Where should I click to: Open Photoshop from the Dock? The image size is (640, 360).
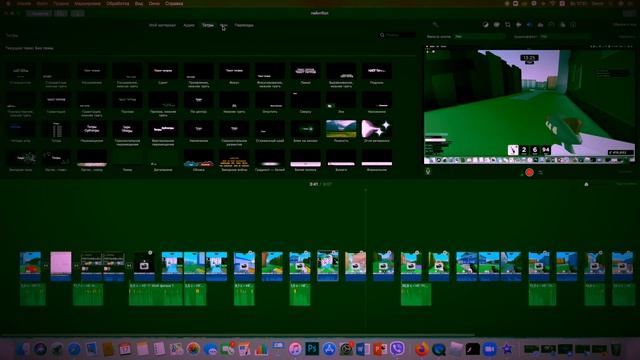312,349
